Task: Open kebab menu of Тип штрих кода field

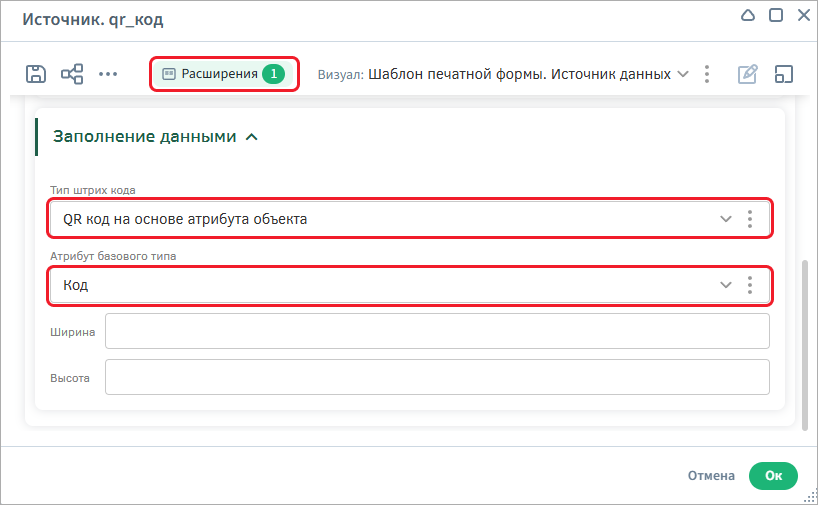Action: tap(750, 219)
